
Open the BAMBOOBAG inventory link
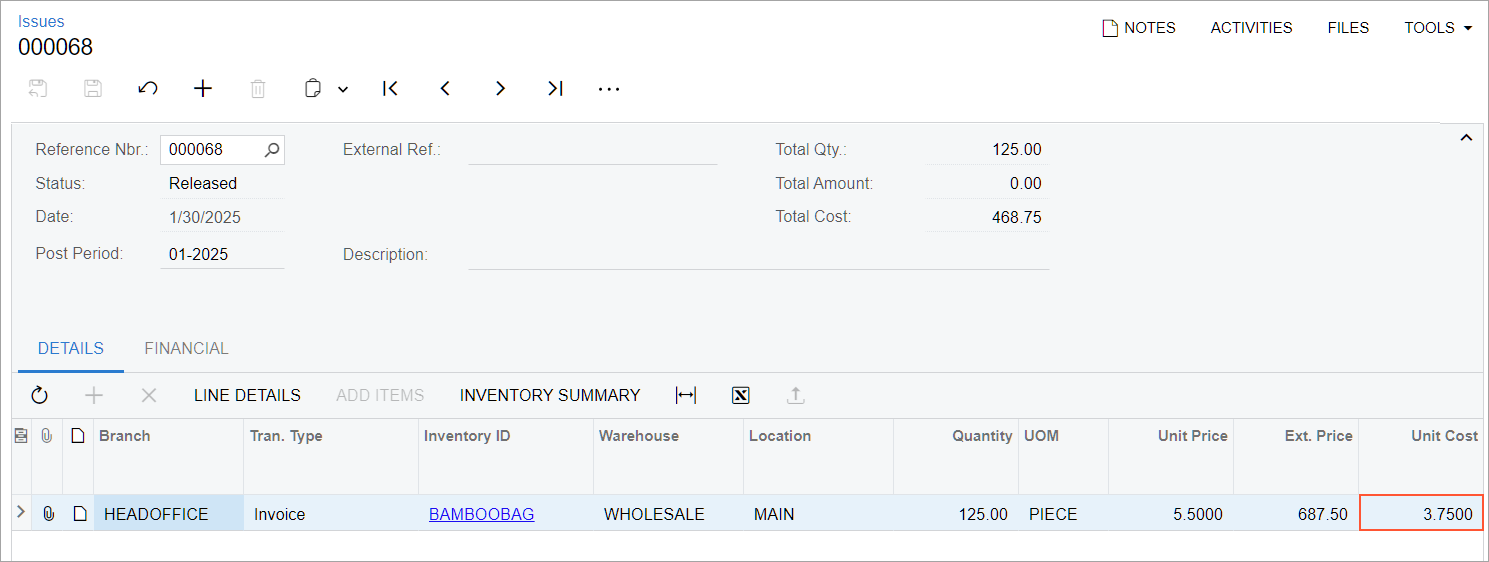(x=481, y=514)
